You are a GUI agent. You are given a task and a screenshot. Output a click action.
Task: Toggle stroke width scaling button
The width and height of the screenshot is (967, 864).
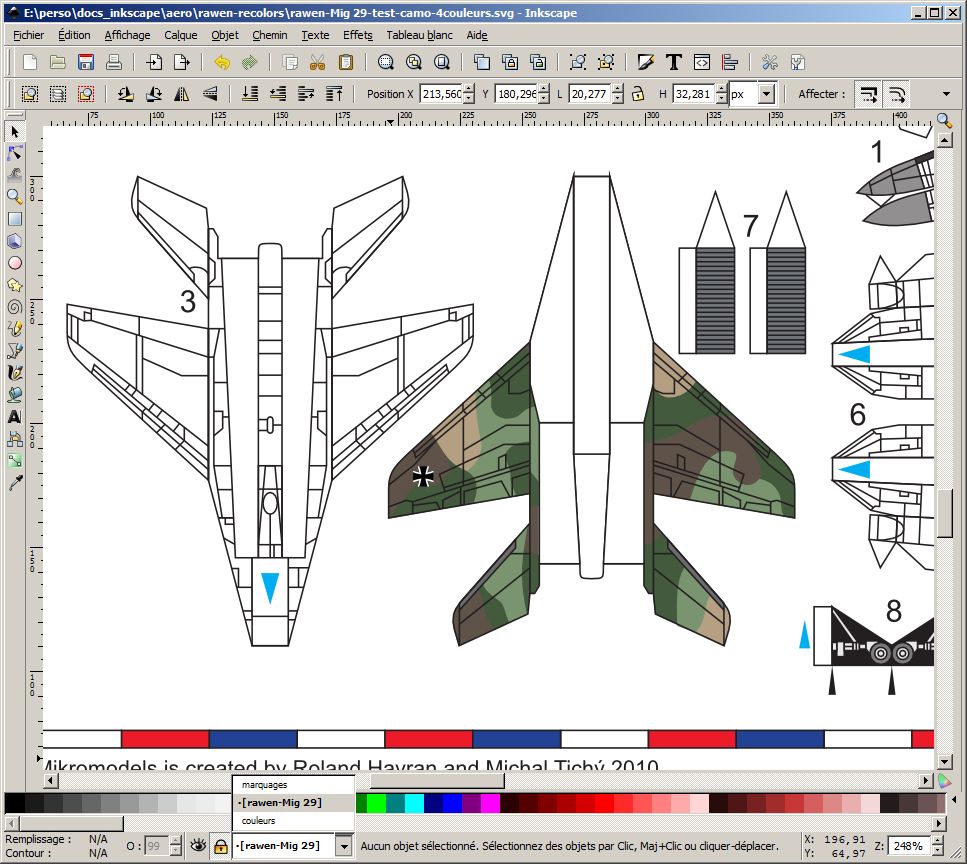(869, 94)
